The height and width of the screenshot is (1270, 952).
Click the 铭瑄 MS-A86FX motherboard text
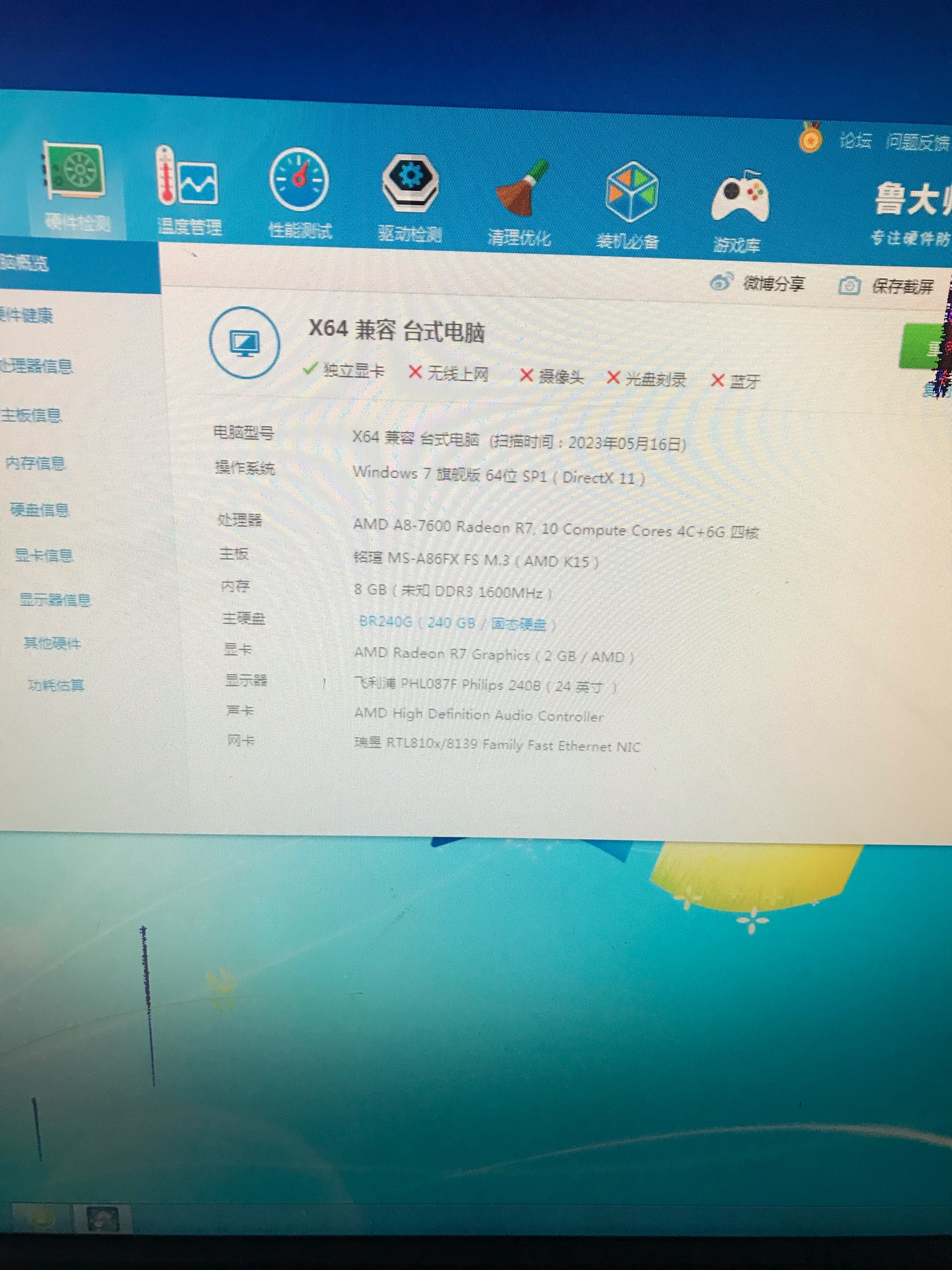point(475,559)
